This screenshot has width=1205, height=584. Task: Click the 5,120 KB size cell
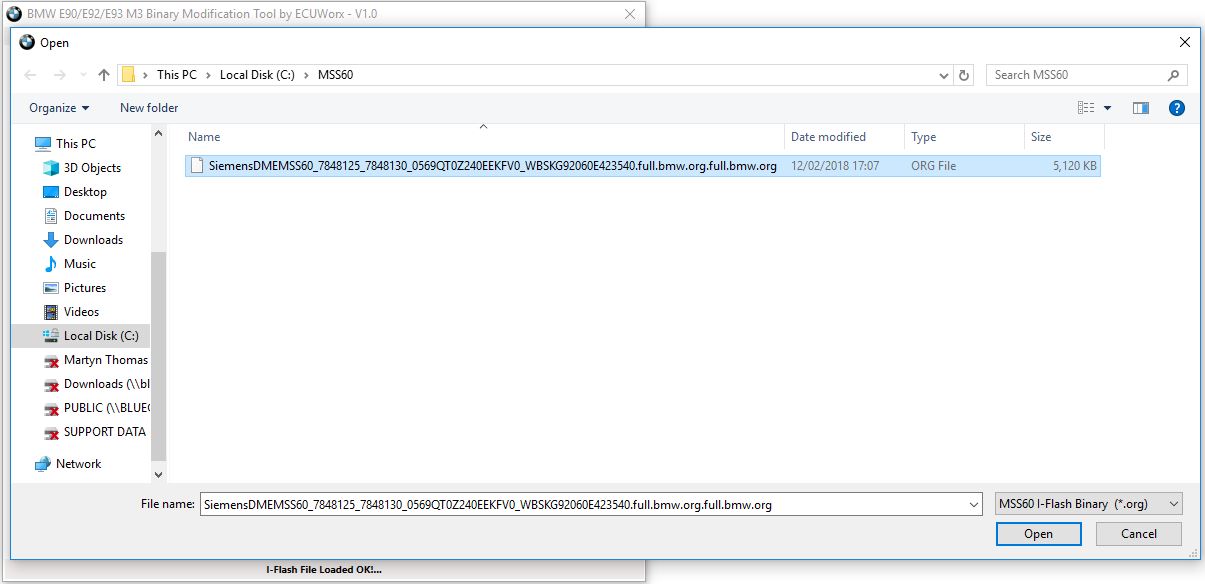1075,166
